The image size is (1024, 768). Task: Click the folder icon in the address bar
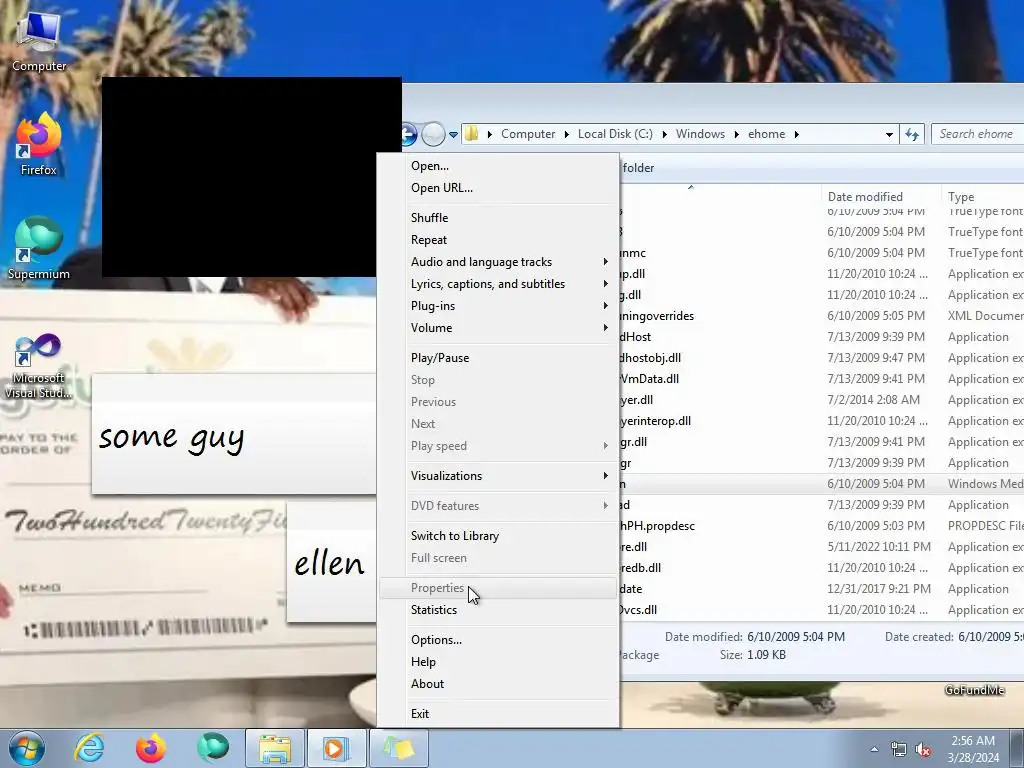click(x=472, y=134)
